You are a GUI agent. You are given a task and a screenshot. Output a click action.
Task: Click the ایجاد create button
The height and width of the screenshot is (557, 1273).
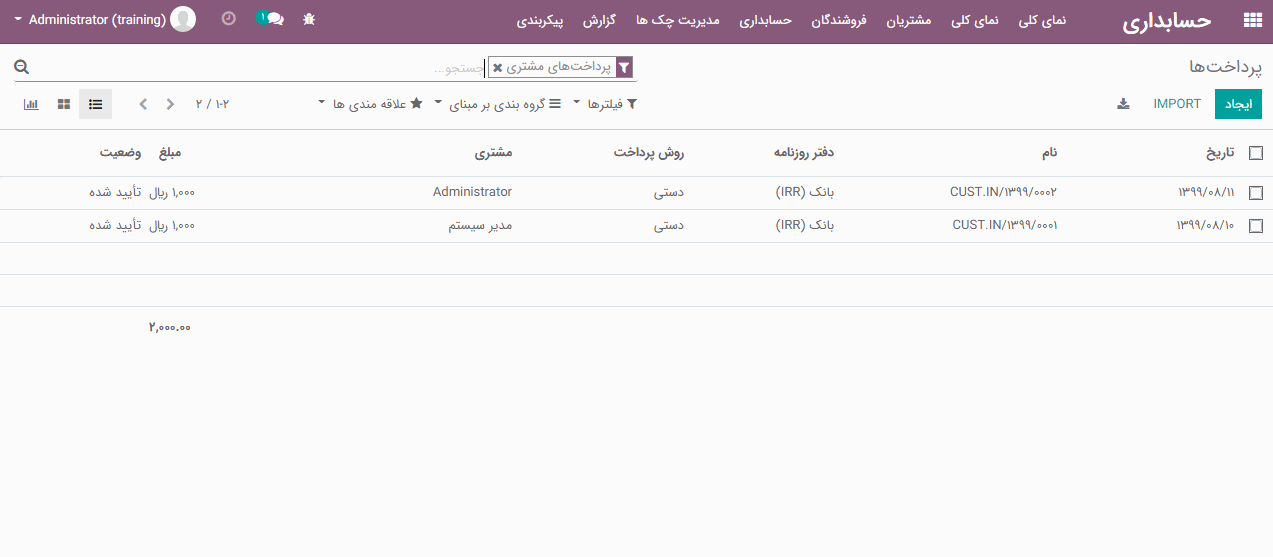coord(1238,104)
